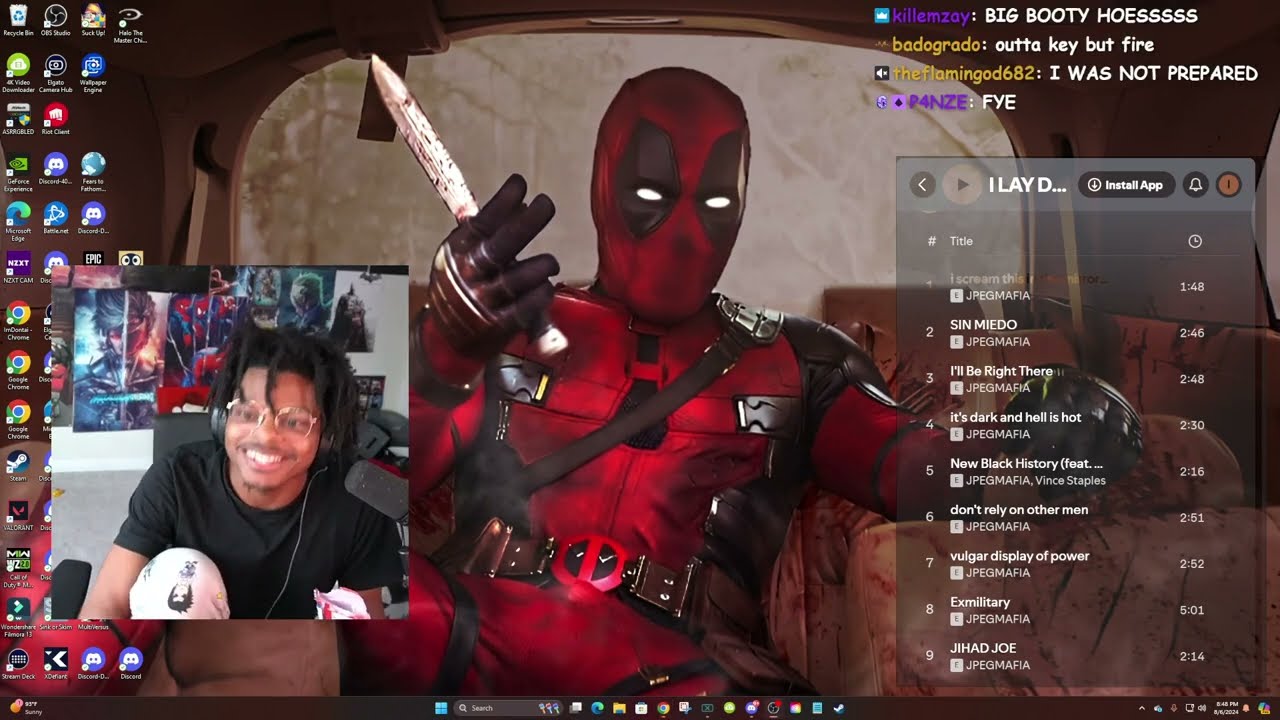Open Stream Deck desktop shortcut

18,663
